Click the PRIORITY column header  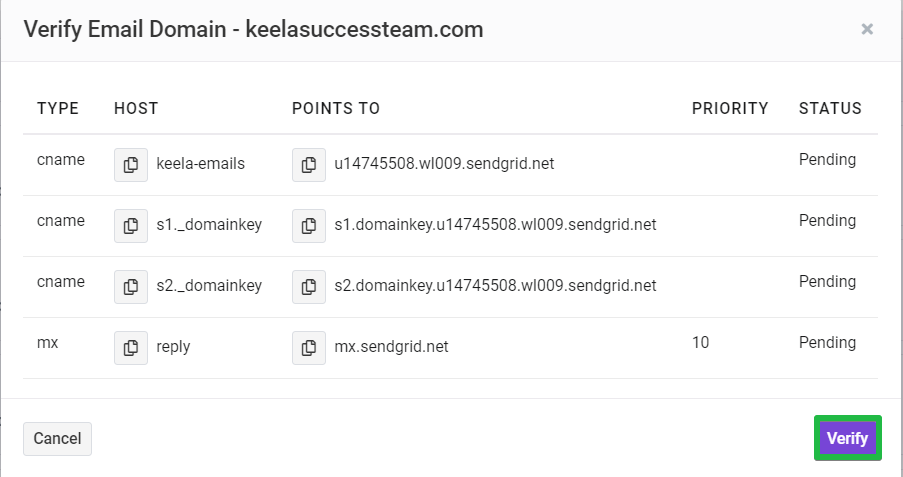click(x=730, y=108)
